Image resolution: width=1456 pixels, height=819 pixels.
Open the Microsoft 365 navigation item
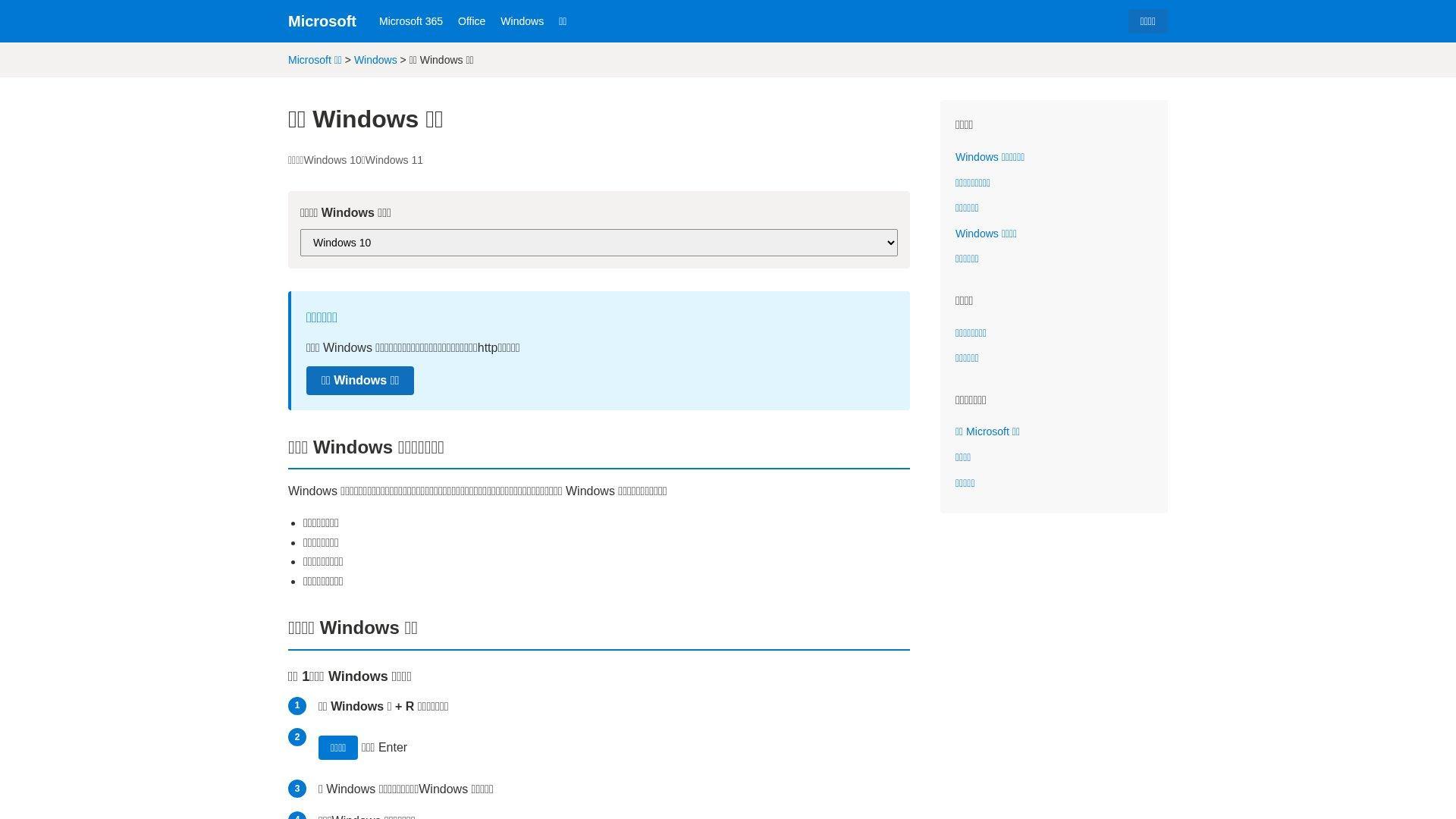[410, 21]
